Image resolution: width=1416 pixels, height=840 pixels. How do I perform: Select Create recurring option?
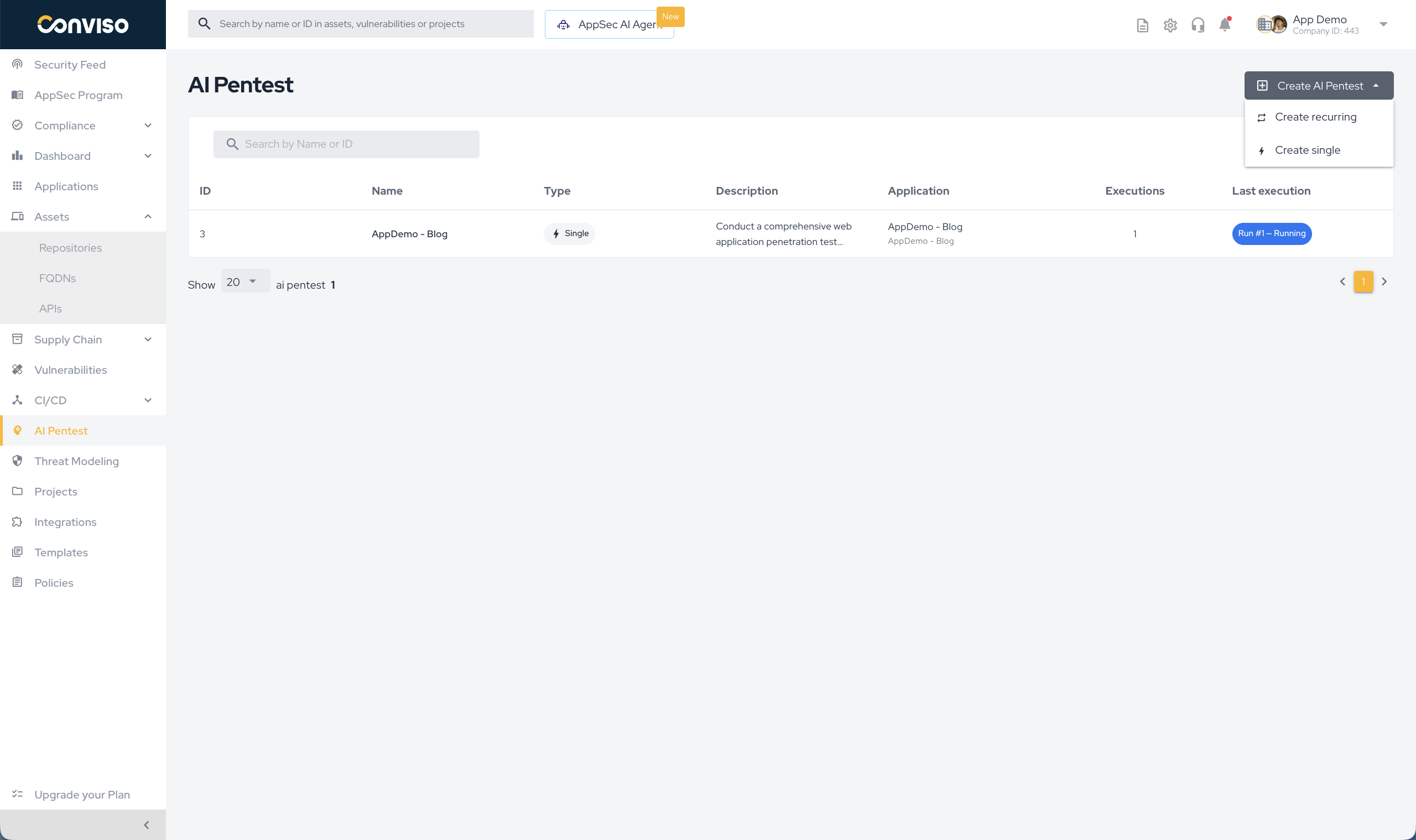1319,117
